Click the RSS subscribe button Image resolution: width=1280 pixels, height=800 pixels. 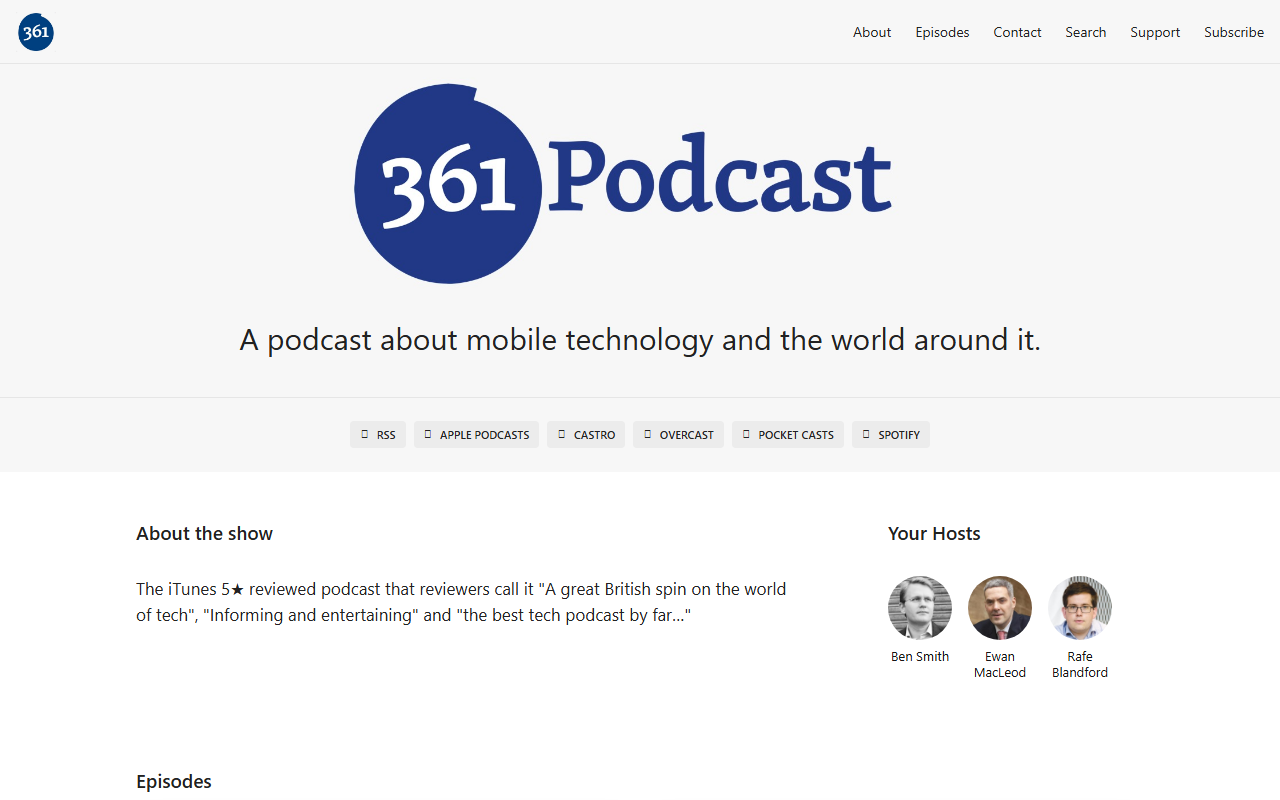coord(378,434)
